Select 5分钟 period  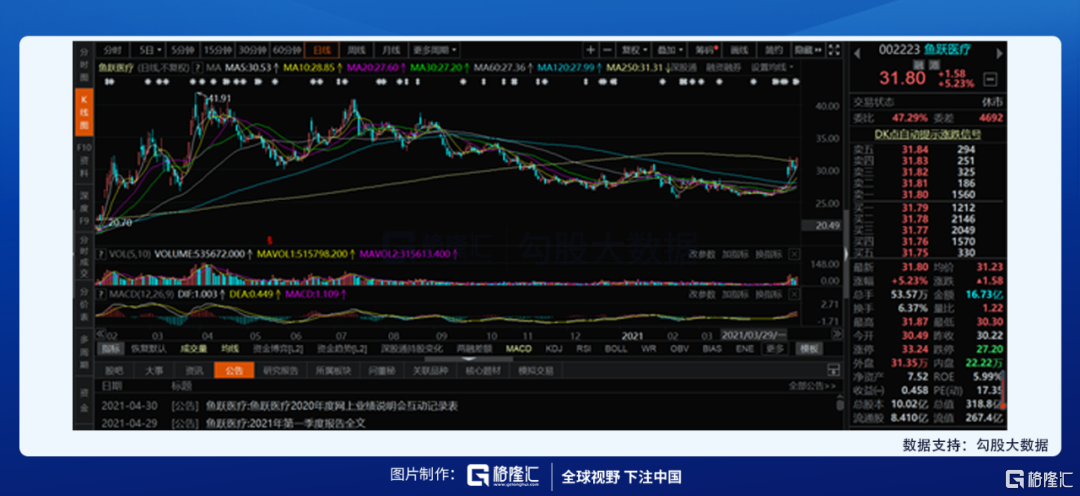(x=183, y=50)
